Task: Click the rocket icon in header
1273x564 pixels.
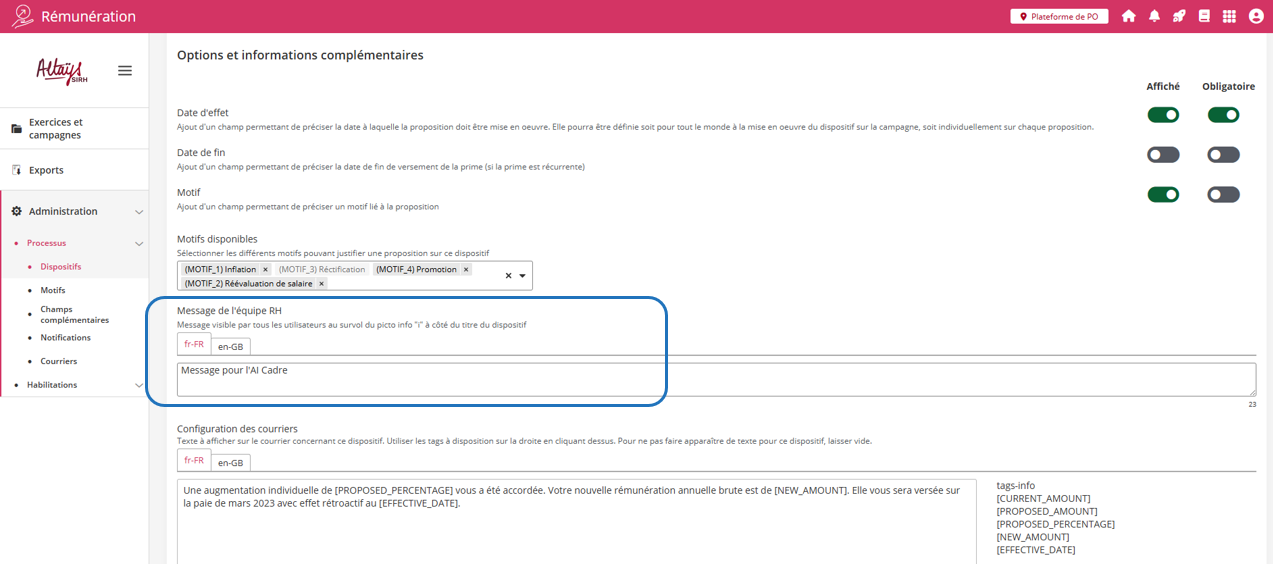Action: tap(1179, 16)
